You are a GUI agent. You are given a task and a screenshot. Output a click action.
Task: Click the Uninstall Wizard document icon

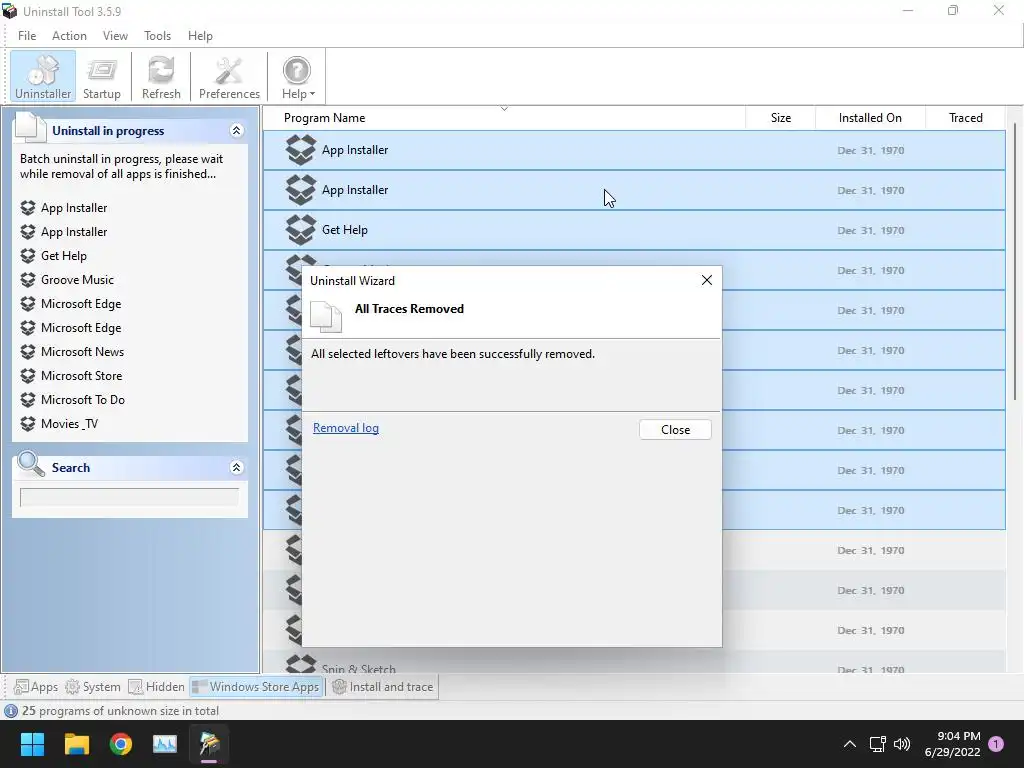pyautogui.click(x=325, y=316)
